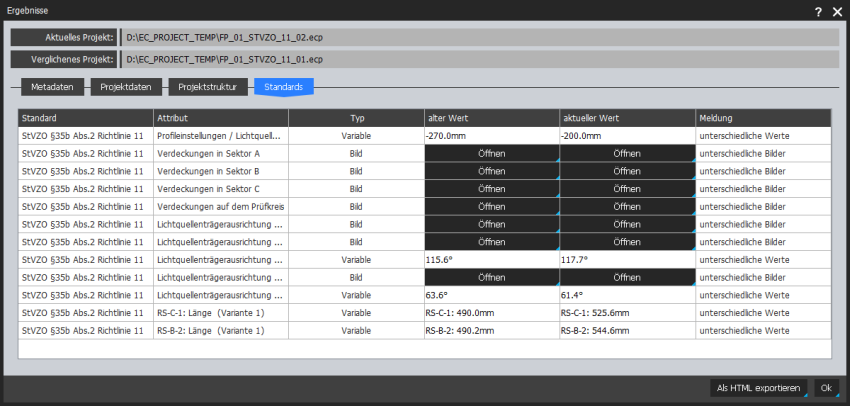Click the Profileinstellungen / Lichtquell... attribute cell
Image resolution: width=850 pixels, height=406 pixels.
pos(221,136)
